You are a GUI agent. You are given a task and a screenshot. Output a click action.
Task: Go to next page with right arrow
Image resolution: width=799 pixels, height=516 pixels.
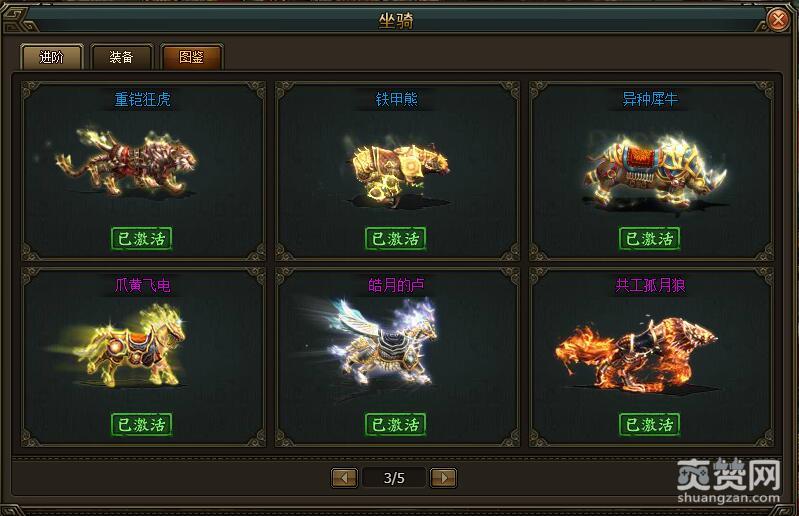pos(443,478)
